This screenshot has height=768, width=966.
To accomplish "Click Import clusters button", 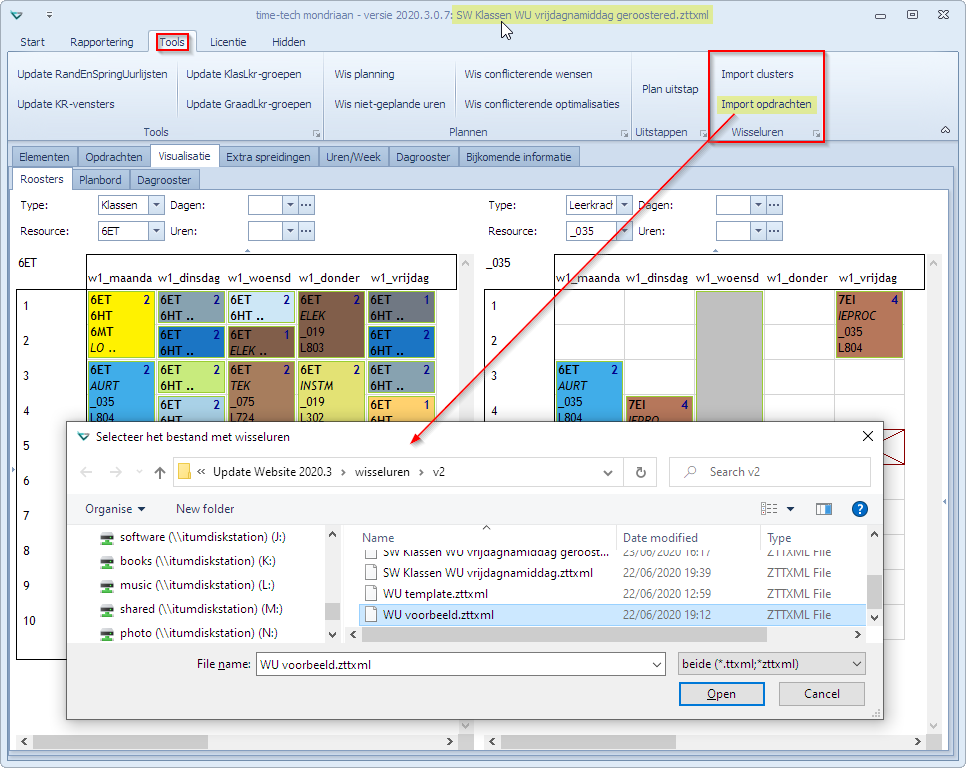I will [757, 74].
